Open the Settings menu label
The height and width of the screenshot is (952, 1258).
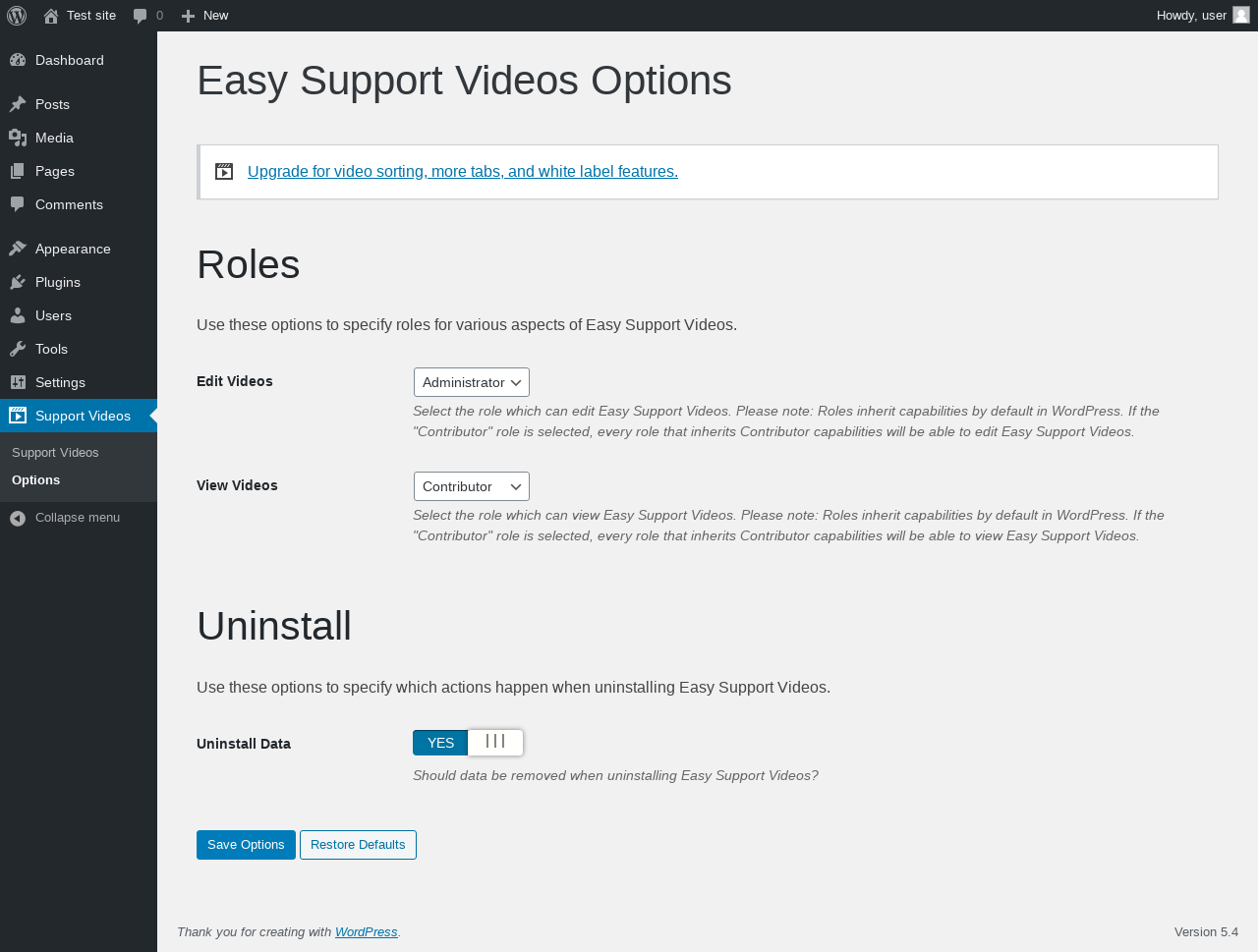(60, 382)
